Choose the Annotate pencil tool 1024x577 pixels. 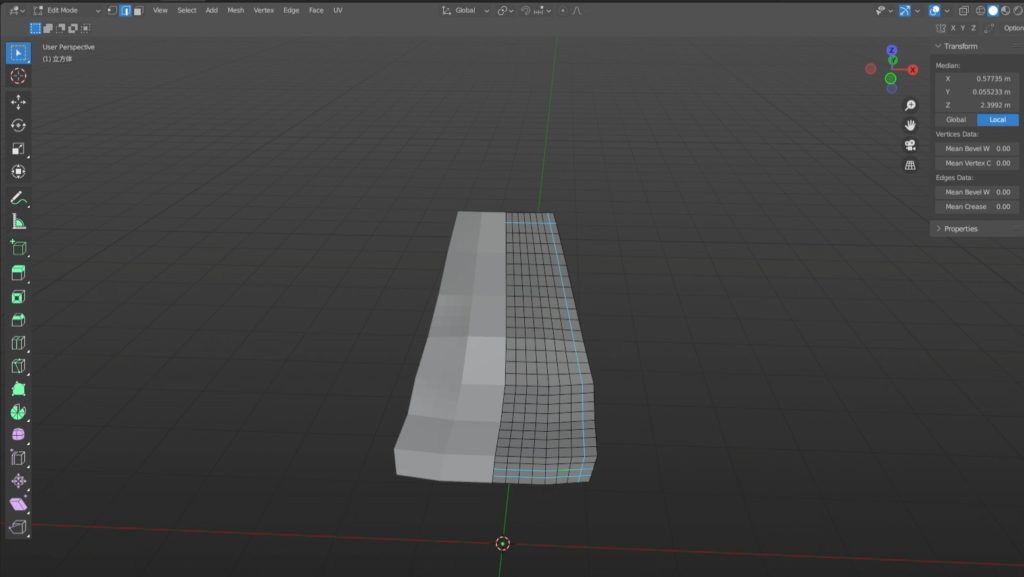click(x=18, y=198)
